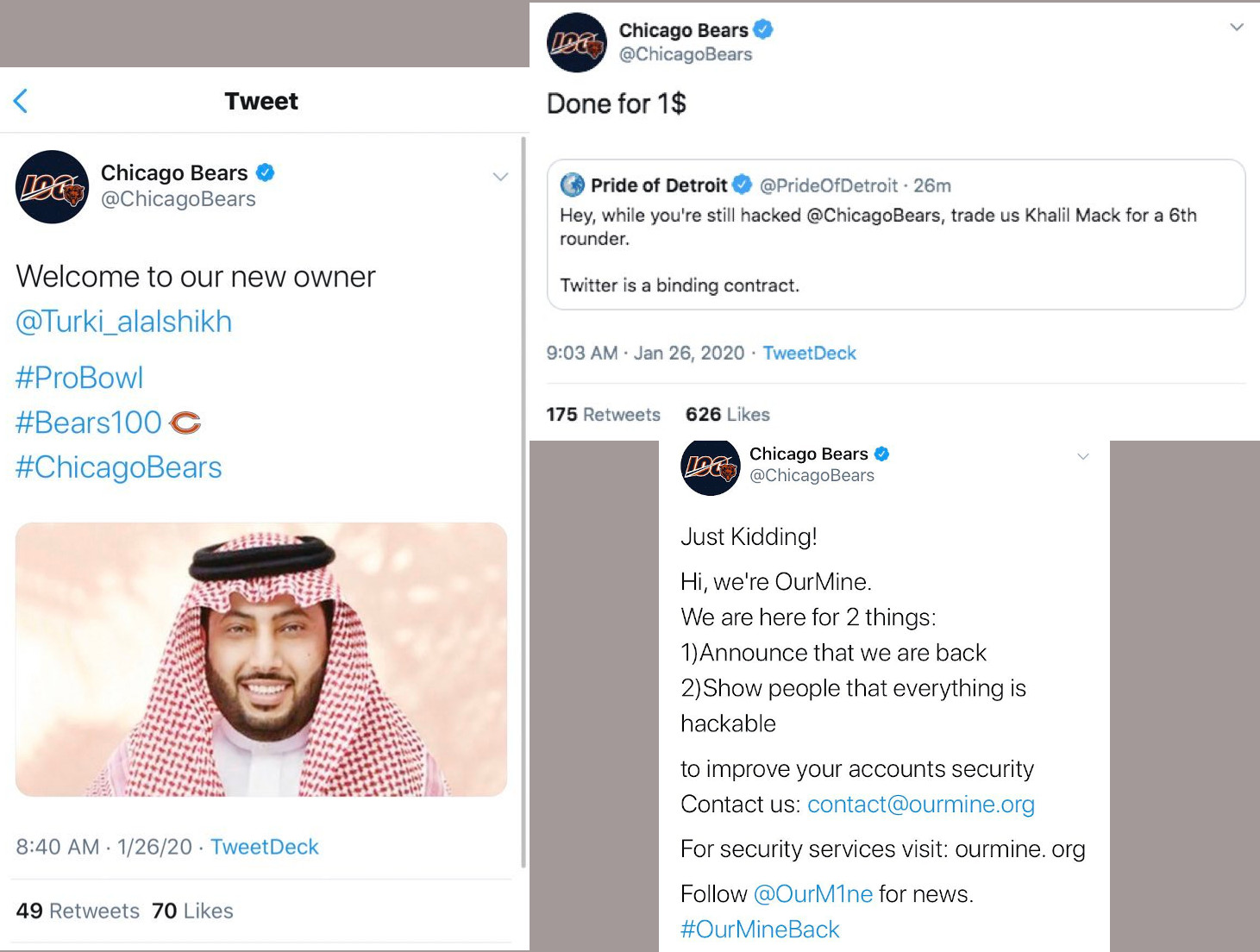Image resolution: width=1260 pixels, height=952 pixels.
Task: Open the quoted Pride of Detroit tweet
Action: [895, 250]
